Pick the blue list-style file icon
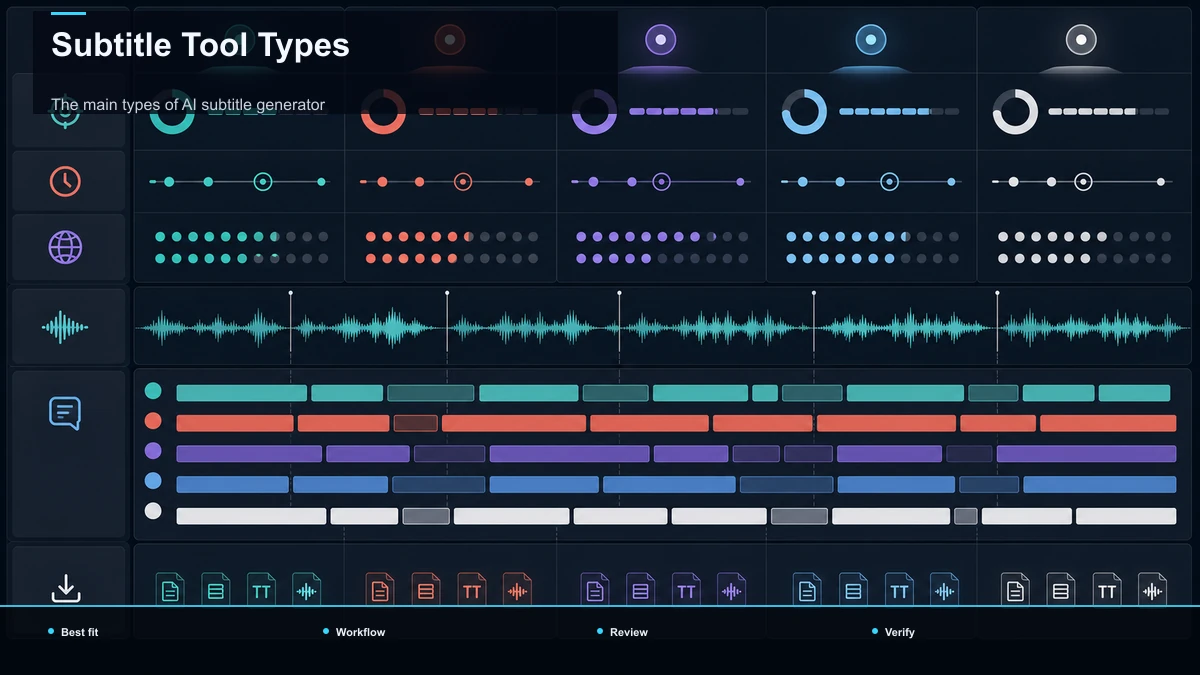This screenshot has height=675, width=1200. (x=853, y=590)
